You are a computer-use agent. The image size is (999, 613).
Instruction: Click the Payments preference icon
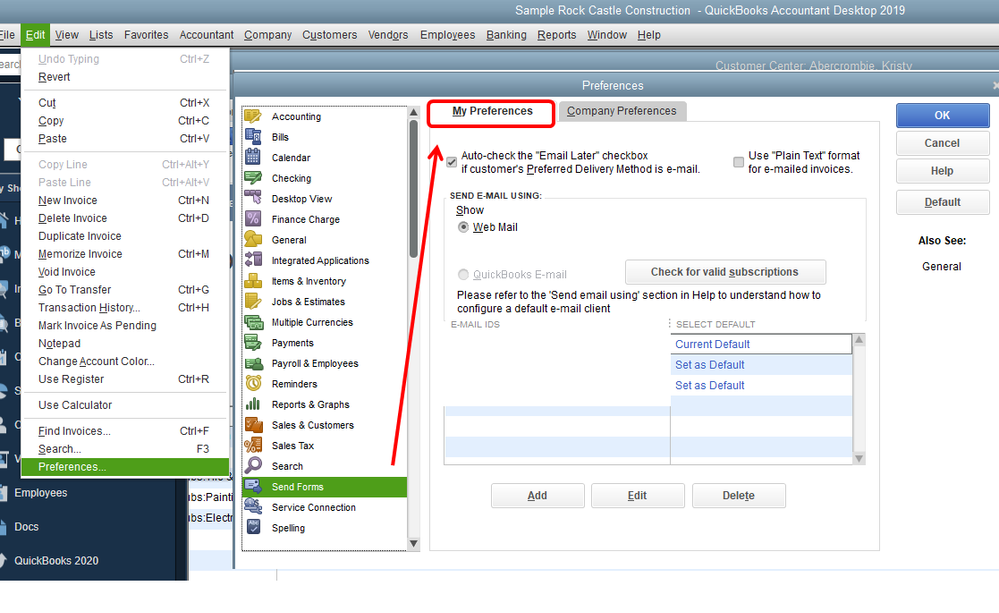click(253, 342)
